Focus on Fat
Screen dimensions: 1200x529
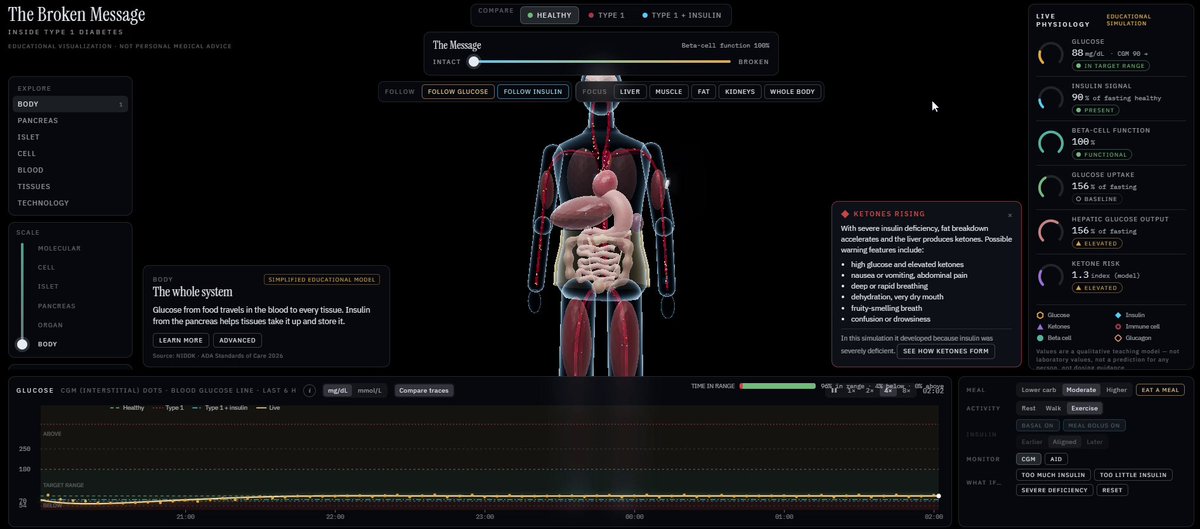pyautogui.click(x=704, y=92)
